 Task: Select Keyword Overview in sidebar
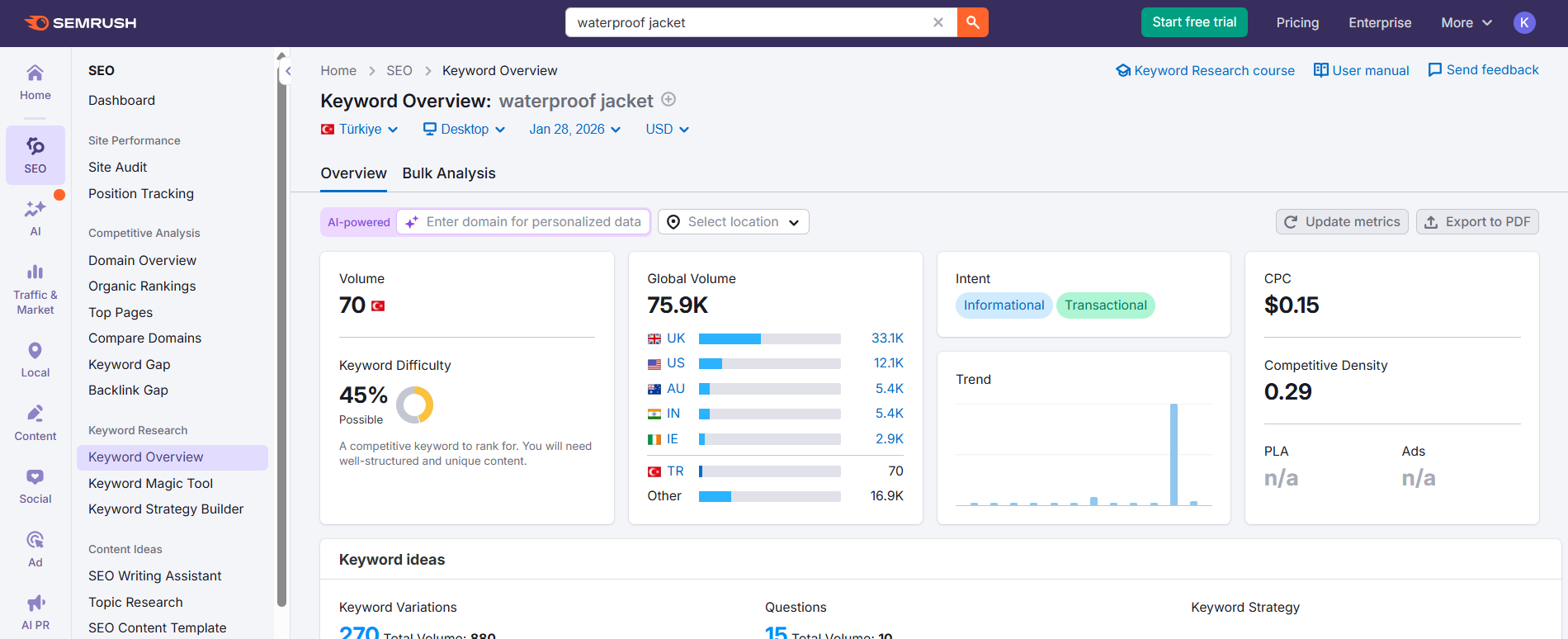pyautogui.click(x=172, y=457)
